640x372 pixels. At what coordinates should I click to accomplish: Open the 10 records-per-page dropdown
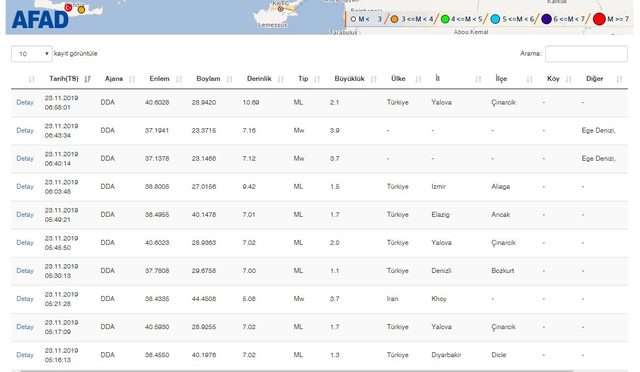pos(31,54)
